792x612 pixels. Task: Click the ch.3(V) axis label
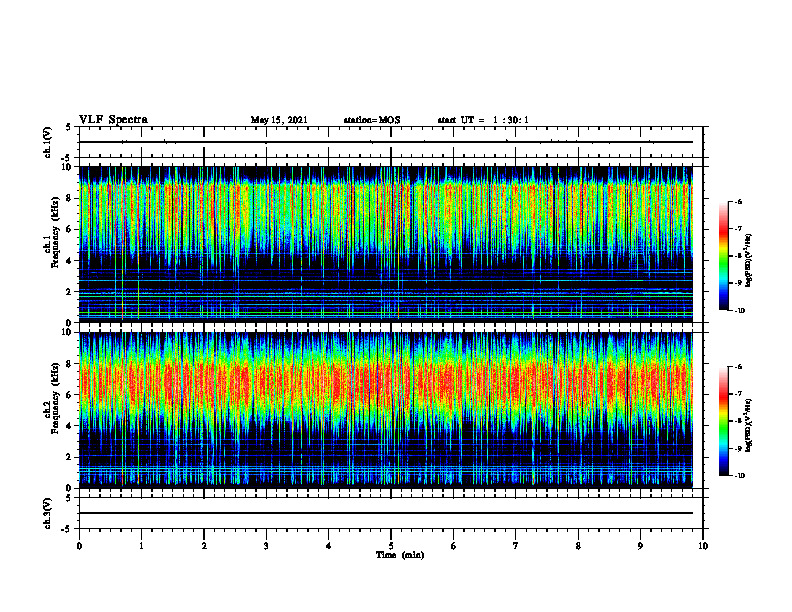[x=48, y=513]
